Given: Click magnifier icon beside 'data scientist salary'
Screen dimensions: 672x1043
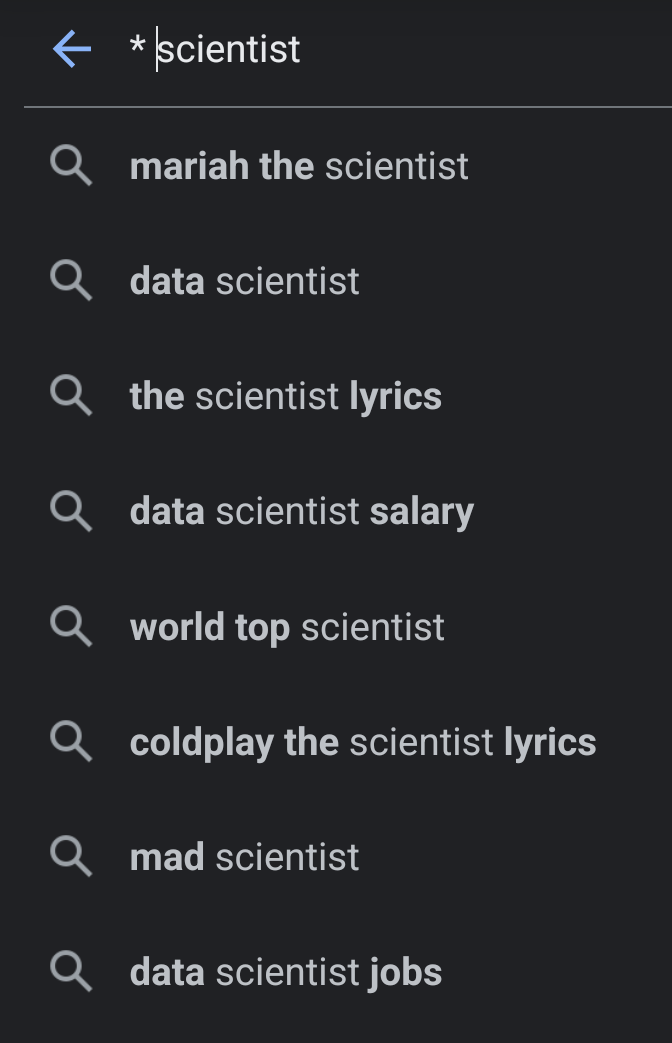Looking at the screenshot, I should tap(71, 512).
